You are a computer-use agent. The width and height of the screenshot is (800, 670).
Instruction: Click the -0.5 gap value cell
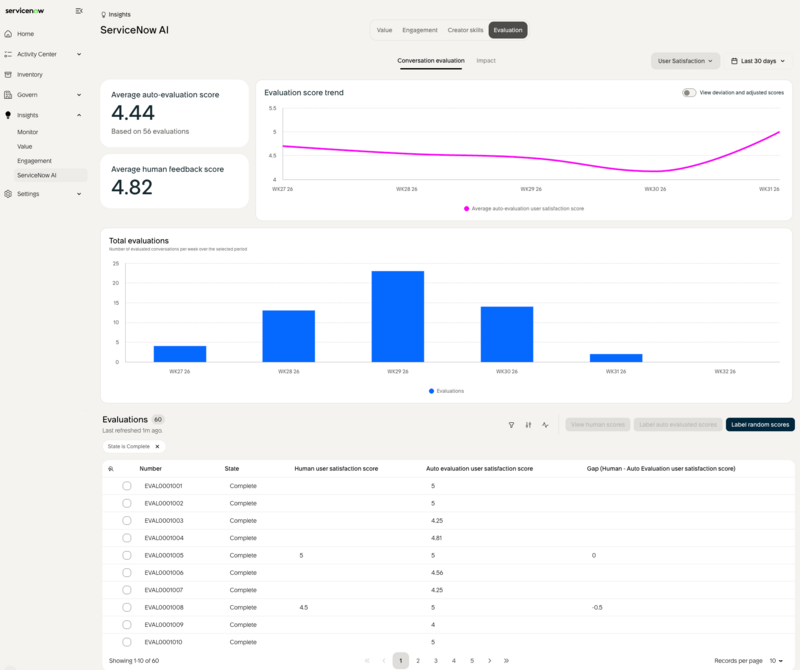tap(597, 607)
